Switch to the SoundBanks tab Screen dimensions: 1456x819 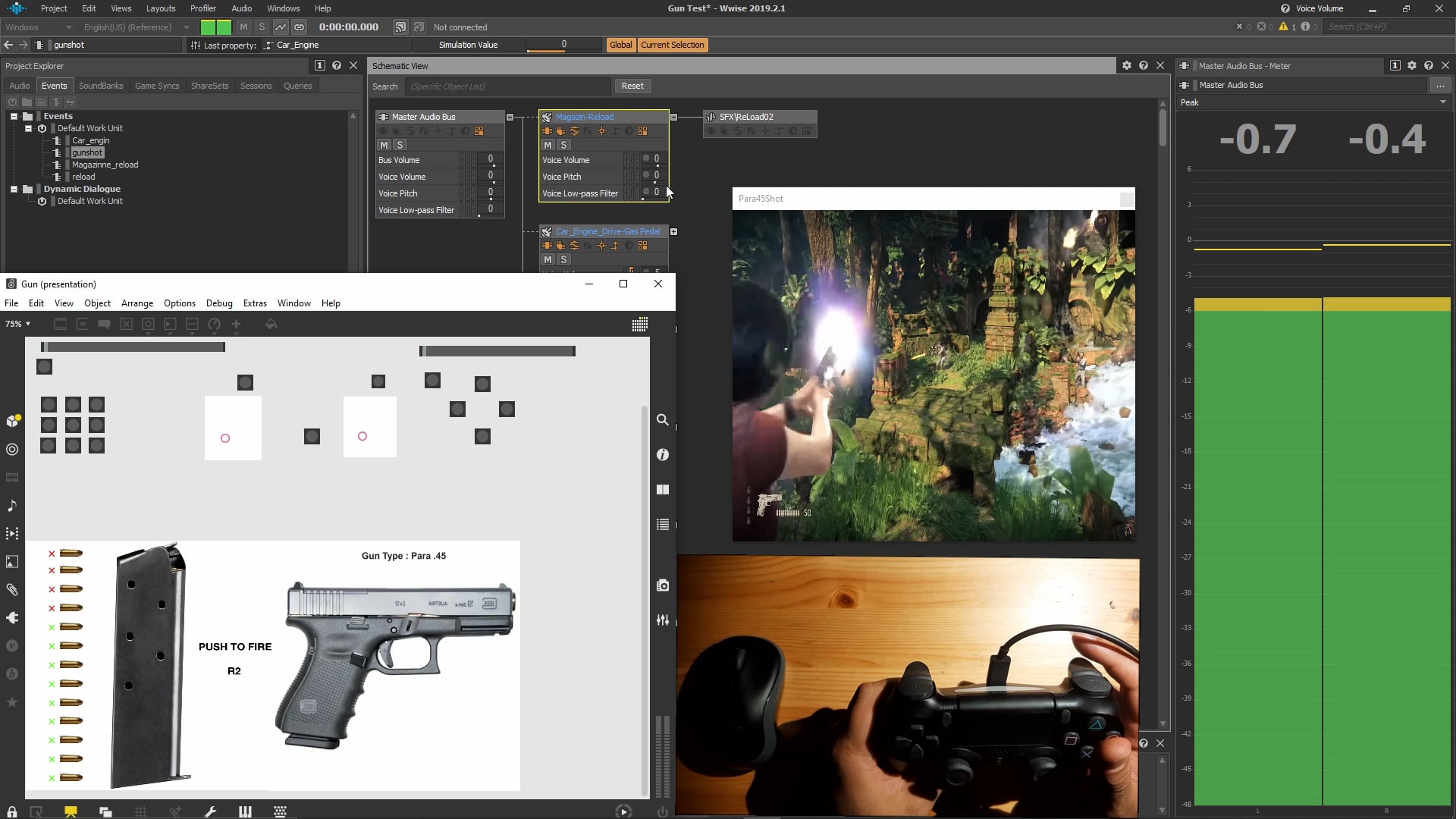pos(101,86)
